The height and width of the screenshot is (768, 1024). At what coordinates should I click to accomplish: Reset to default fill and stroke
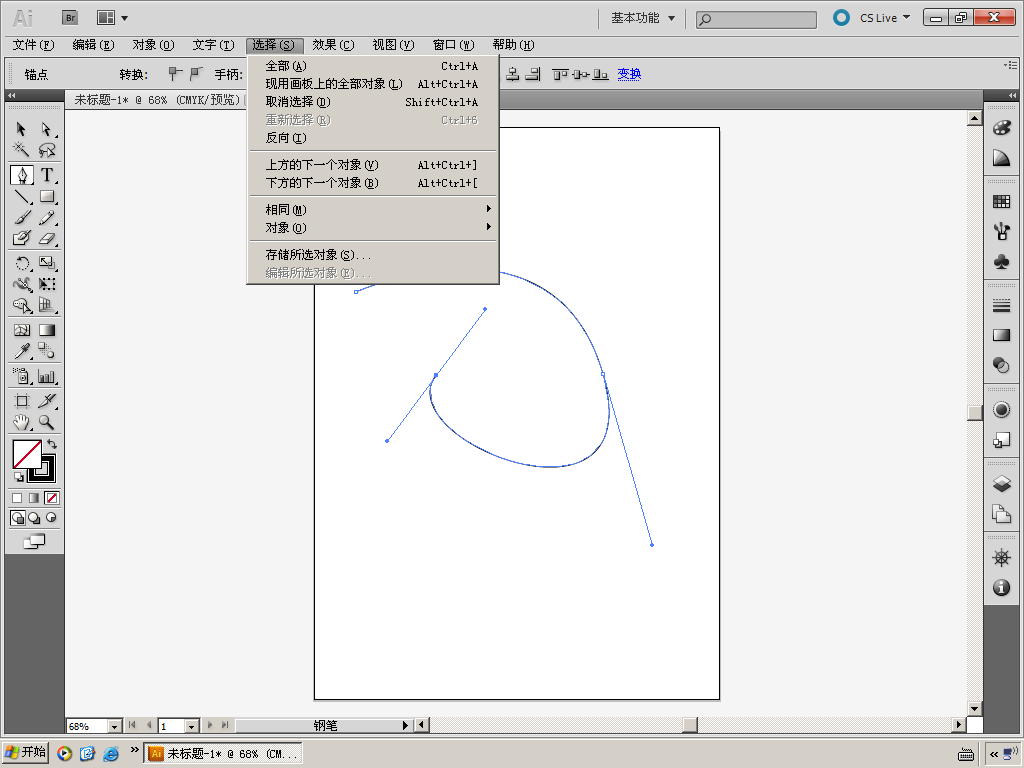(x=18, y=477)
